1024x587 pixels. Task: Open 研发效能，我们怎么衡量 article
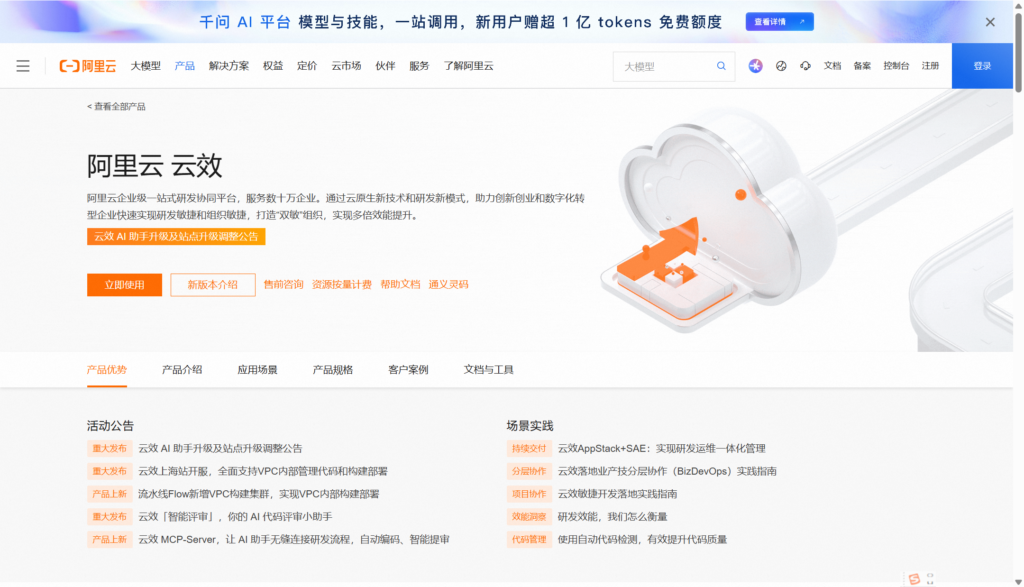pos(613,516)
